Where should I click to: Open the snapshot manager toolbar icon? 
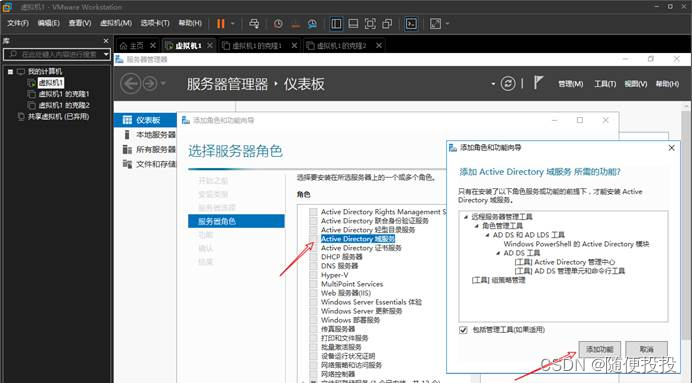(312, 24)
